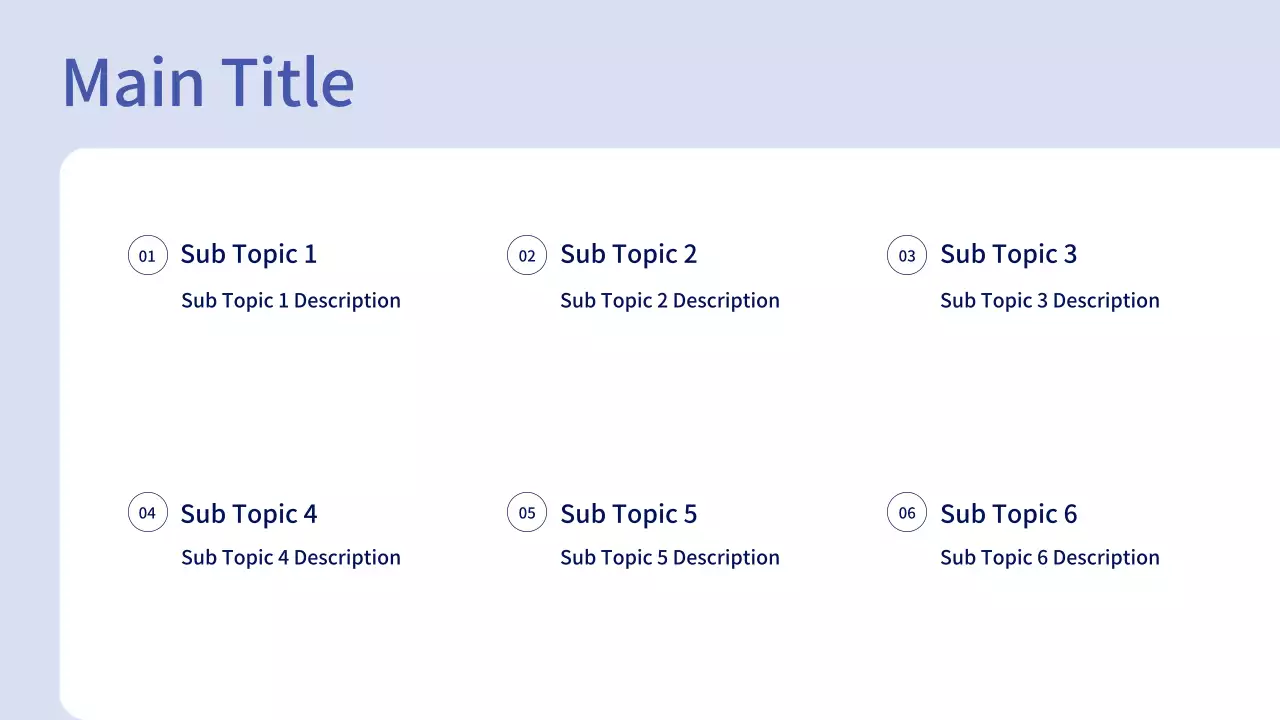This screenshot has width=1280, height=720.
Task: Select the Sub Topic 2 Description text
Action: coord(669,300)
